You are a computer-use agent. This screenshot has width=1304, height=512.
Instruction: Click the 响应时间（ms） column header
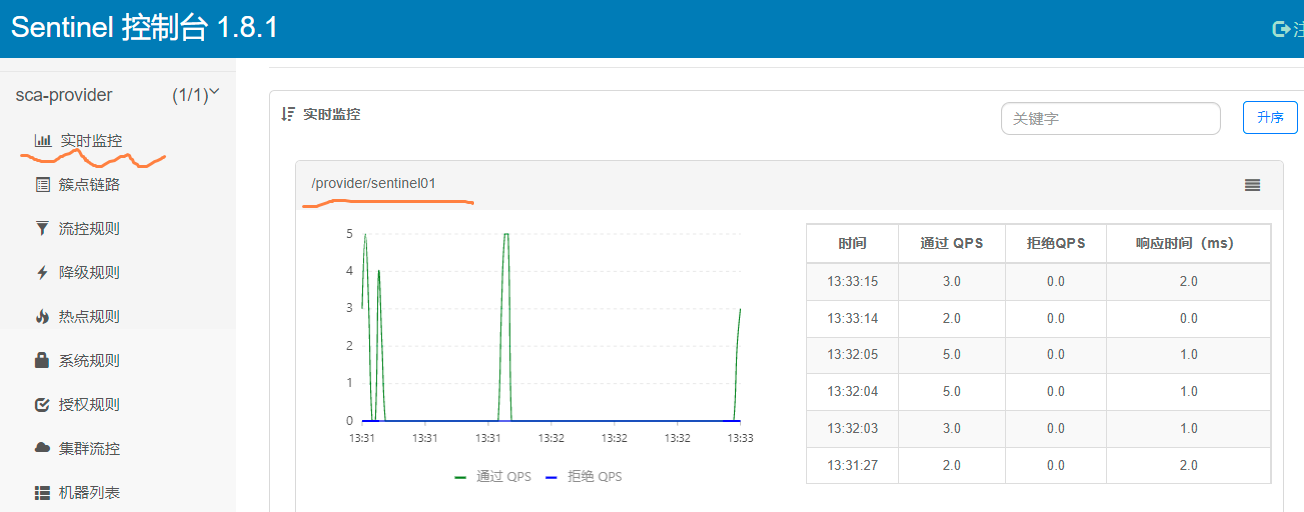pos(1188,243)
